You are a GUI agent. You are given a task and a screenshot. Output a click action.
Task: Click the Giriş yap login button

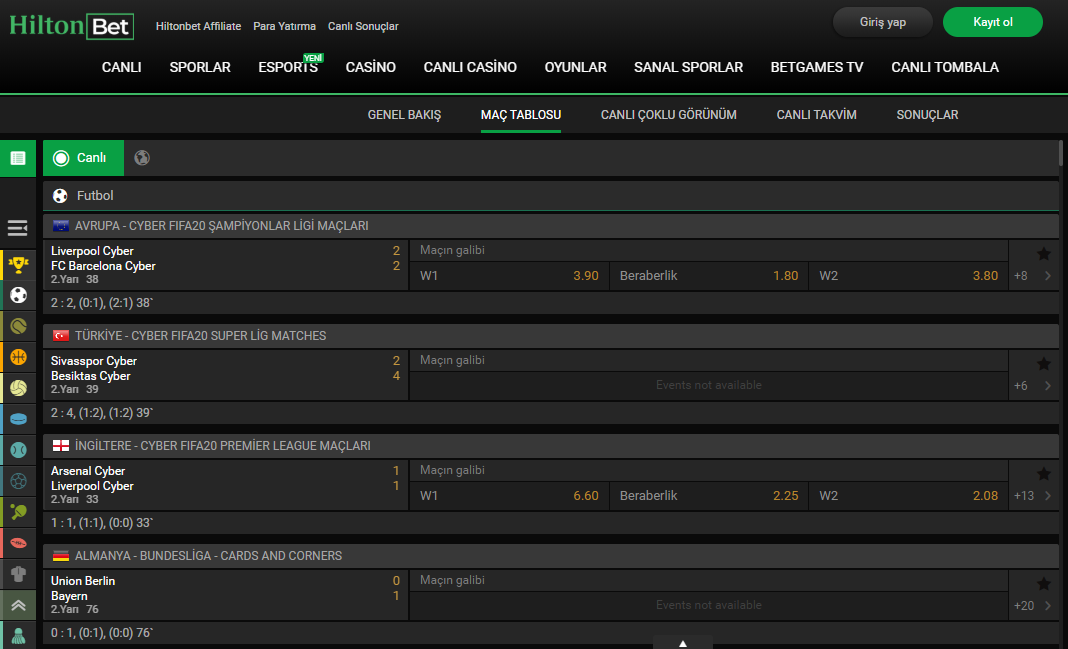click(883, 22)
